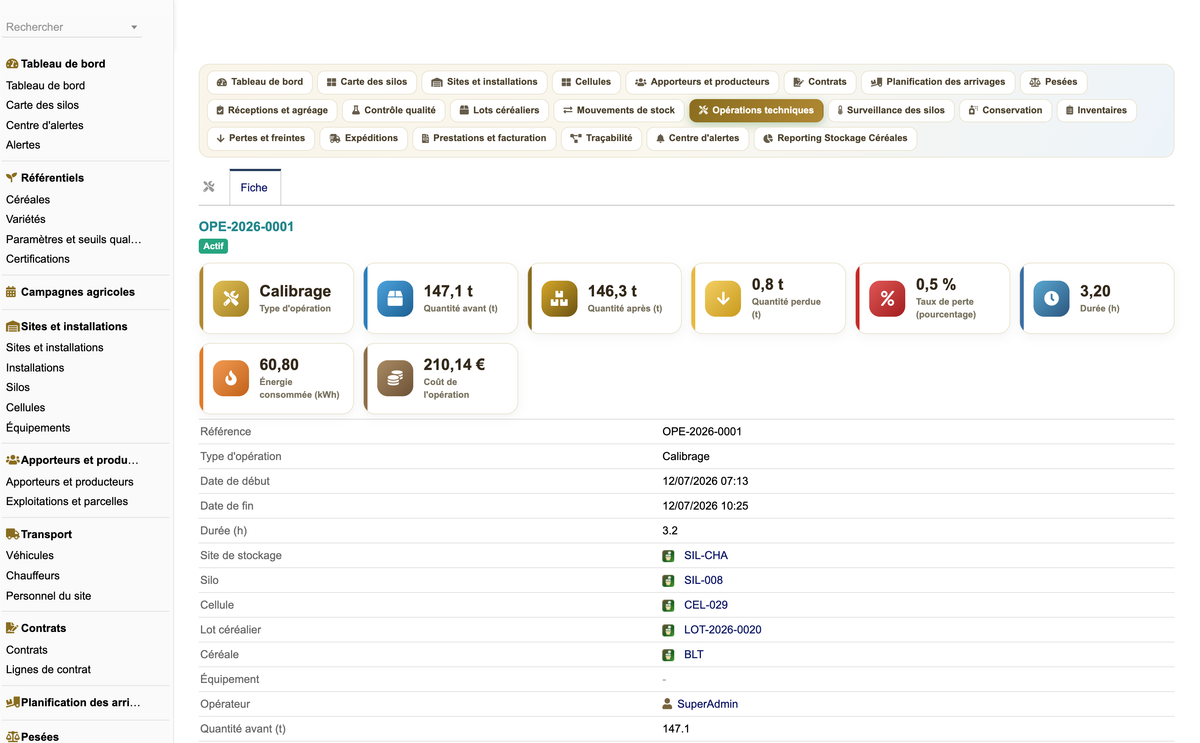Click the icon beside LOT-2026-0020
The image size is (1200, 743).
click(x=668, y=631)
